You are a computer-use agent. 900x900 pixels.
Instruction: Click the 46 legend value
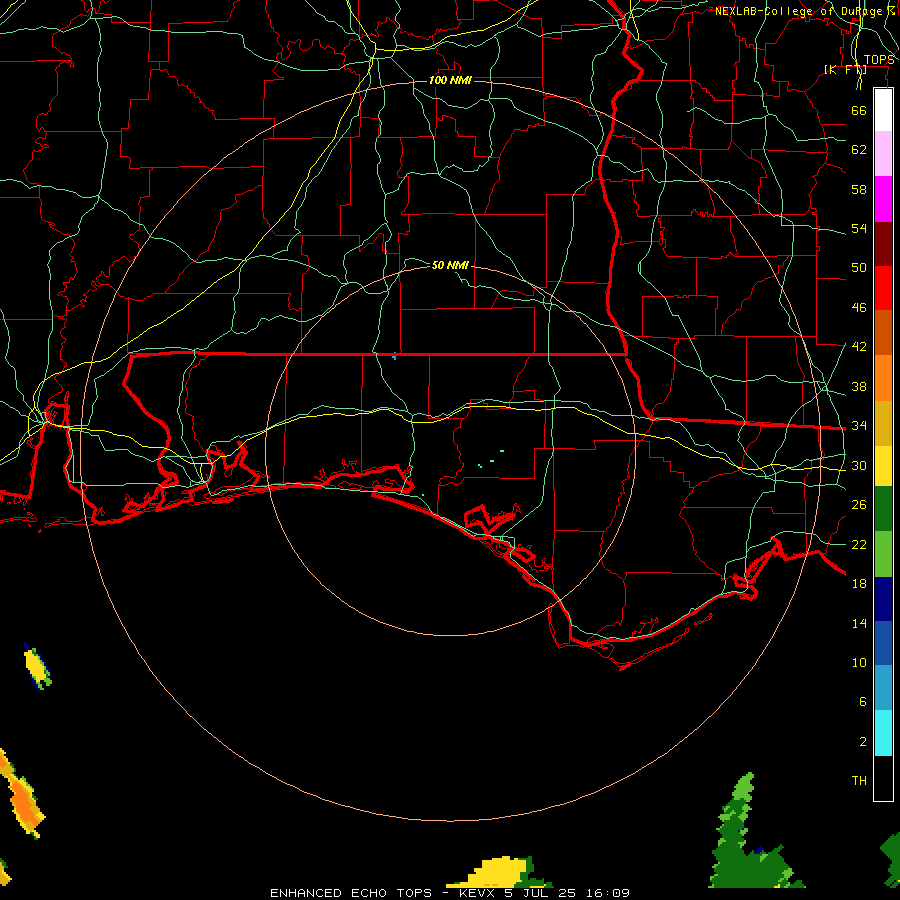point(859,308)
